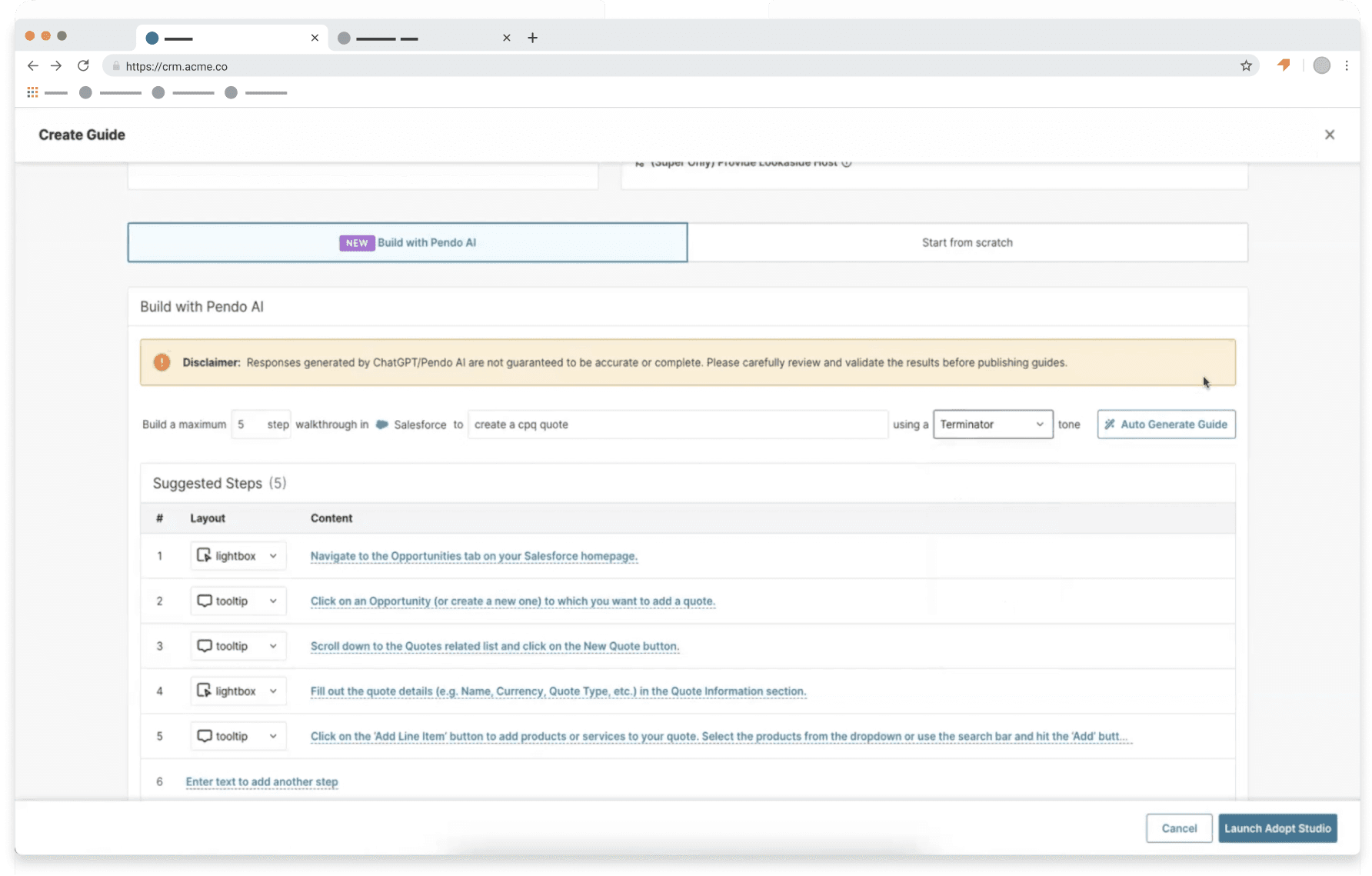The height and width of the screenshot is (876, 1372).
Task: Click the Layout column header
Action: point(208,518)
